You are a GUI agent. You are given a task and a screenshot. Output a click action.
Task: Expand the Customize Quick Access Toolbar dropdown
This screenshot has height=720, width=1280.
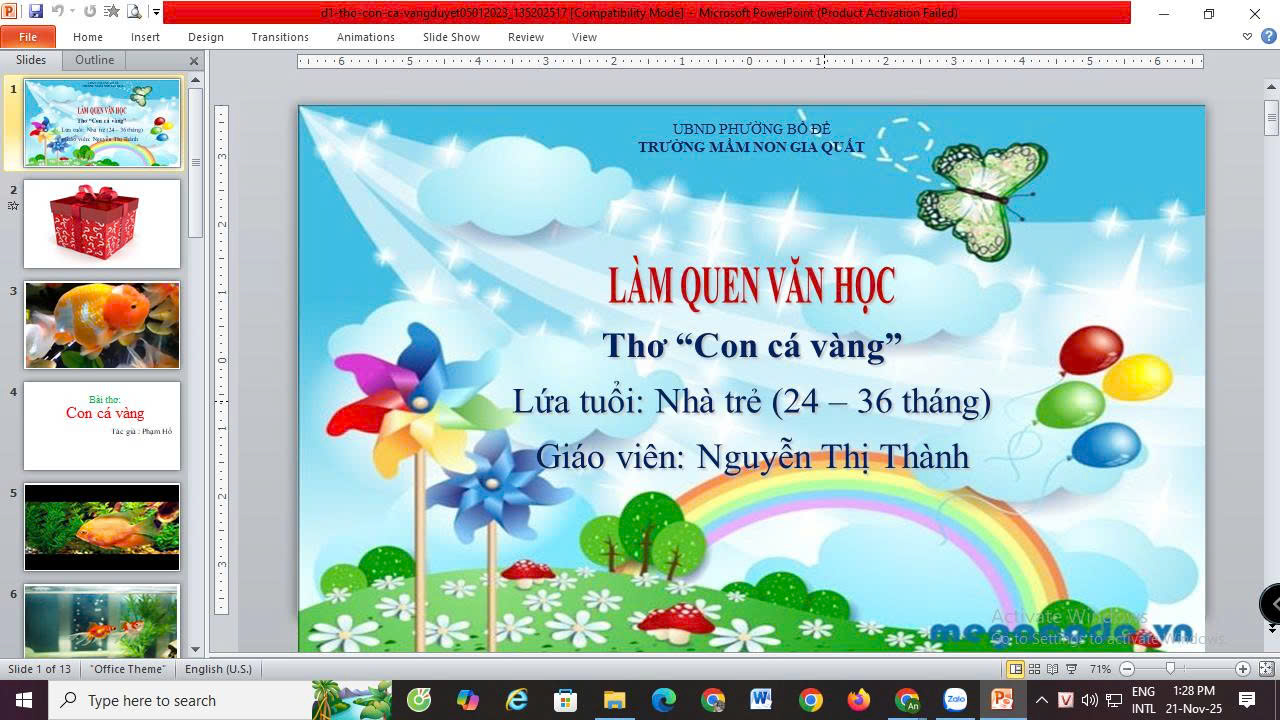click(156, 12)
